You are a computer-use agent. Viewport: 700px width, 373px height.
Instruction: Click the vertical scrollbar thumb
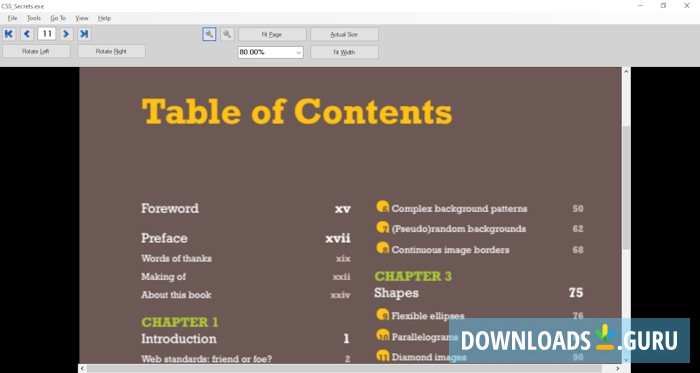[626, 187]
